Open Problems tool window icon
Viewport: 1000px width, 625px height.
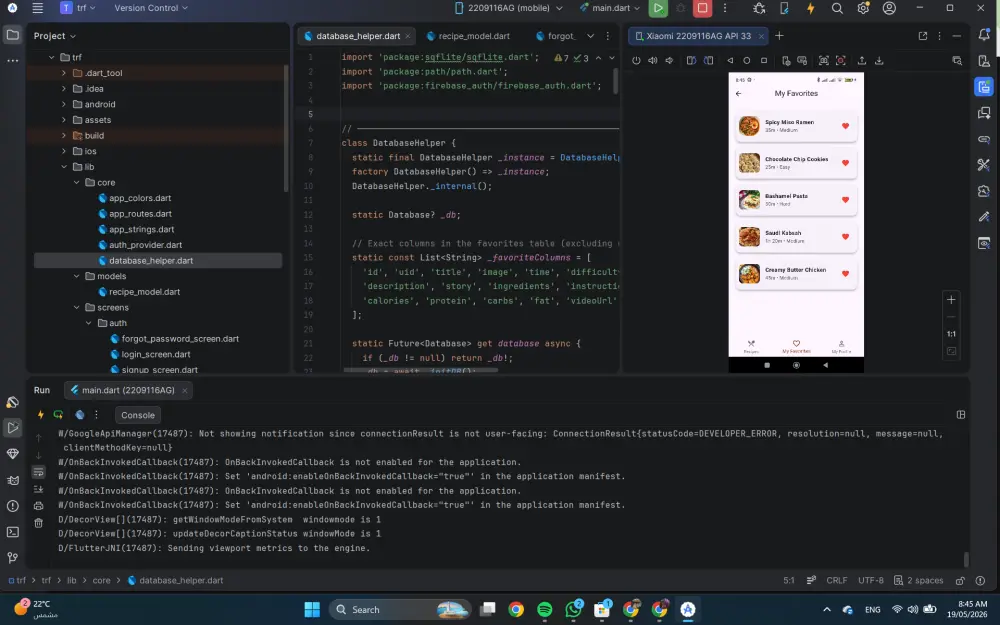pyautogui.click(x=12, y=506)
